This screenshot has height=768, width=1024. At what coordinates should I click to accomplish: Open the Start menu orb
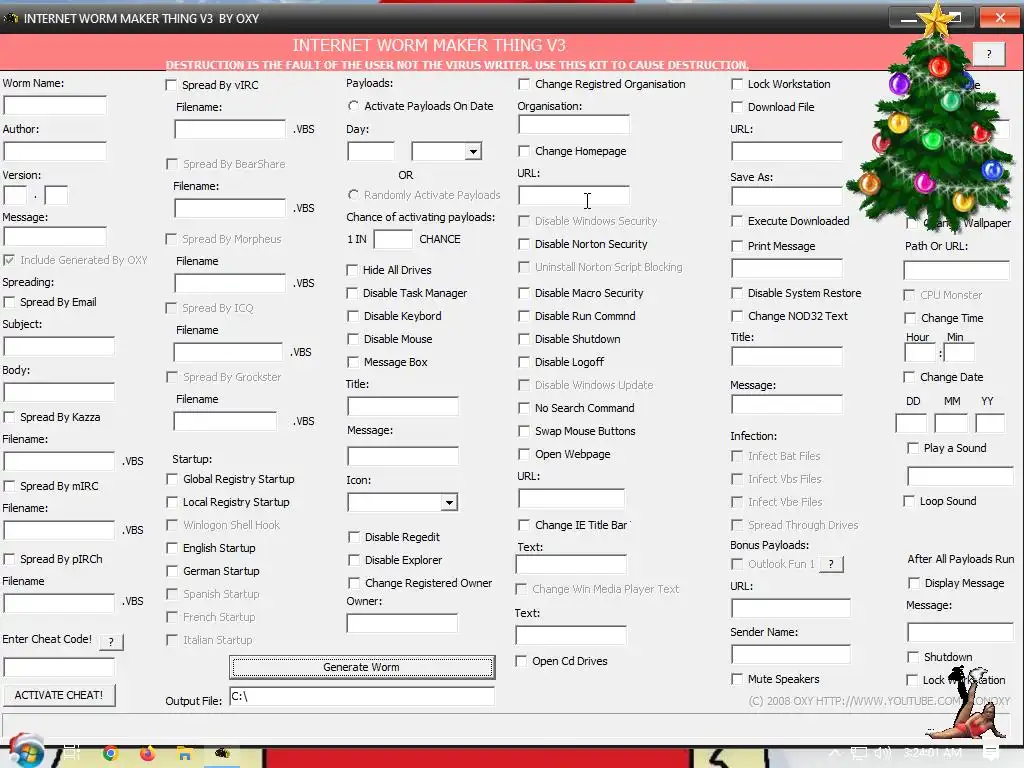pyautogui.click(x=26, y=751)
